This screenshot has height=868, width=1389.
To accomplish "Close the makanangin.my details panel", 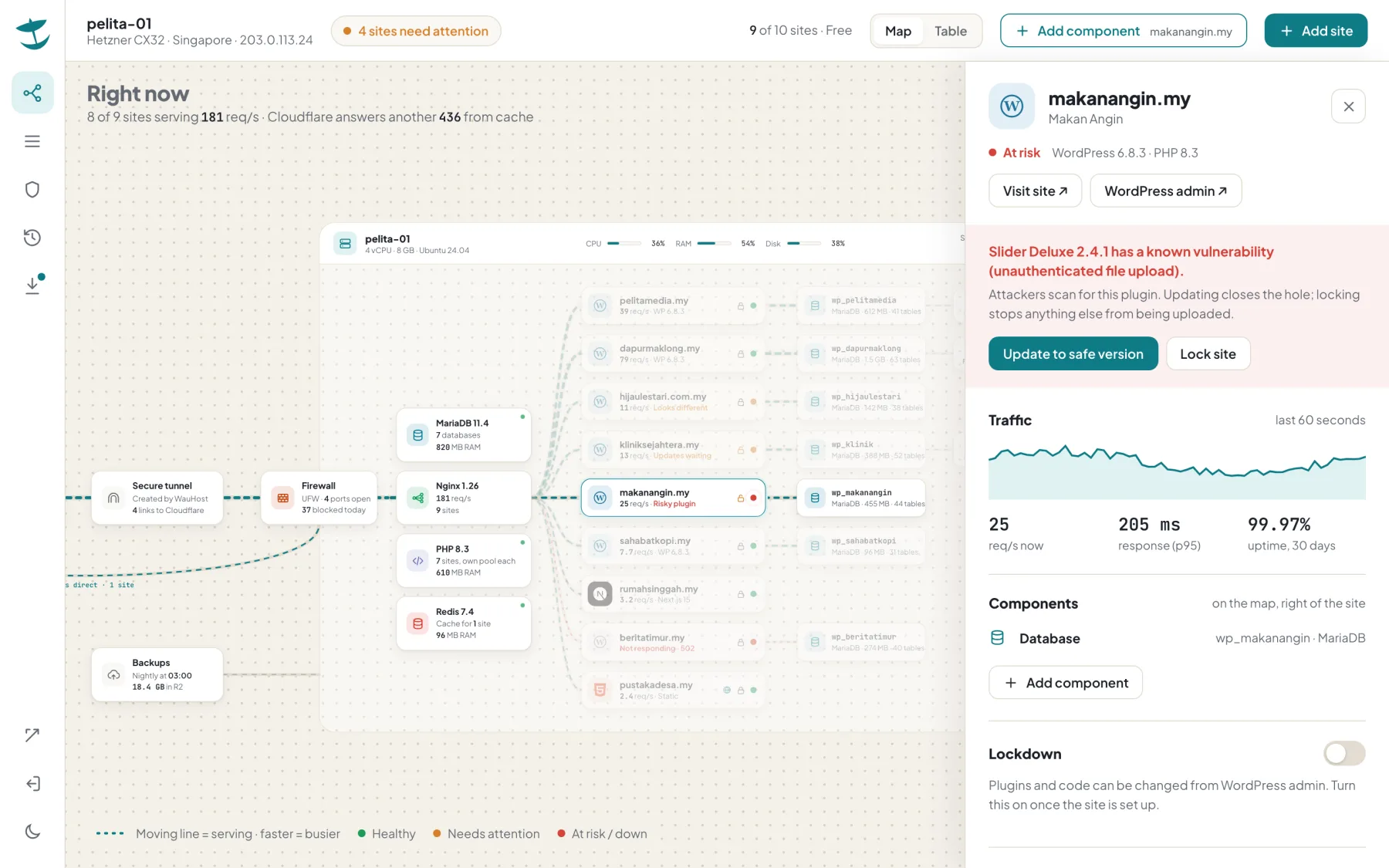I will point(1348,106).
